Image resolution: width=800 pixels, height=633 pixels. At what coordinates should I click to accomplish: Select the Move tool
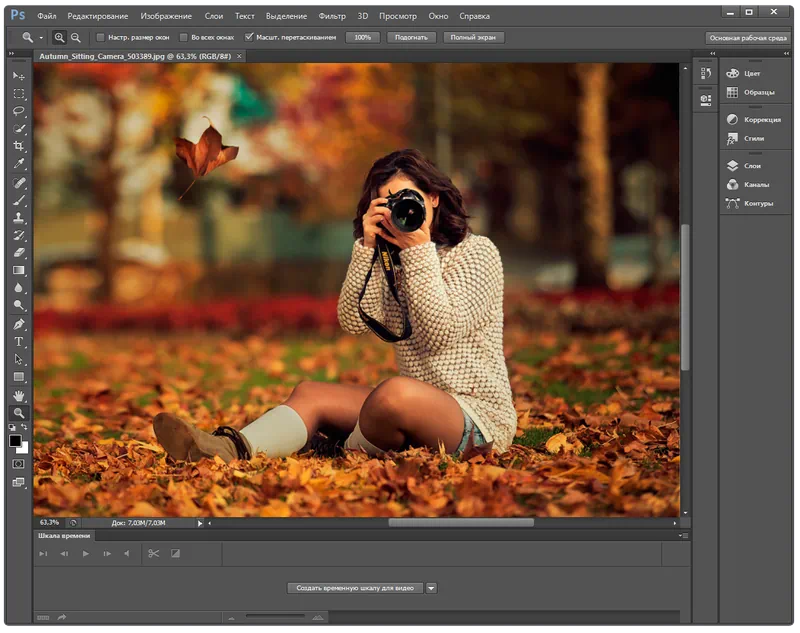coord(18,76)
